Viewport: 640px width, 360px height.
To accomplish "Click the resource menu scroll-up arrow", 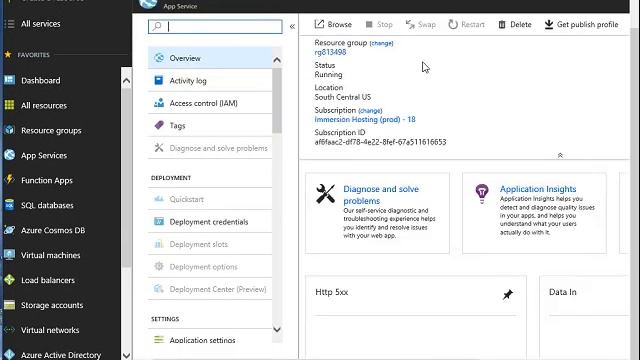I will (x=277, y=60).
